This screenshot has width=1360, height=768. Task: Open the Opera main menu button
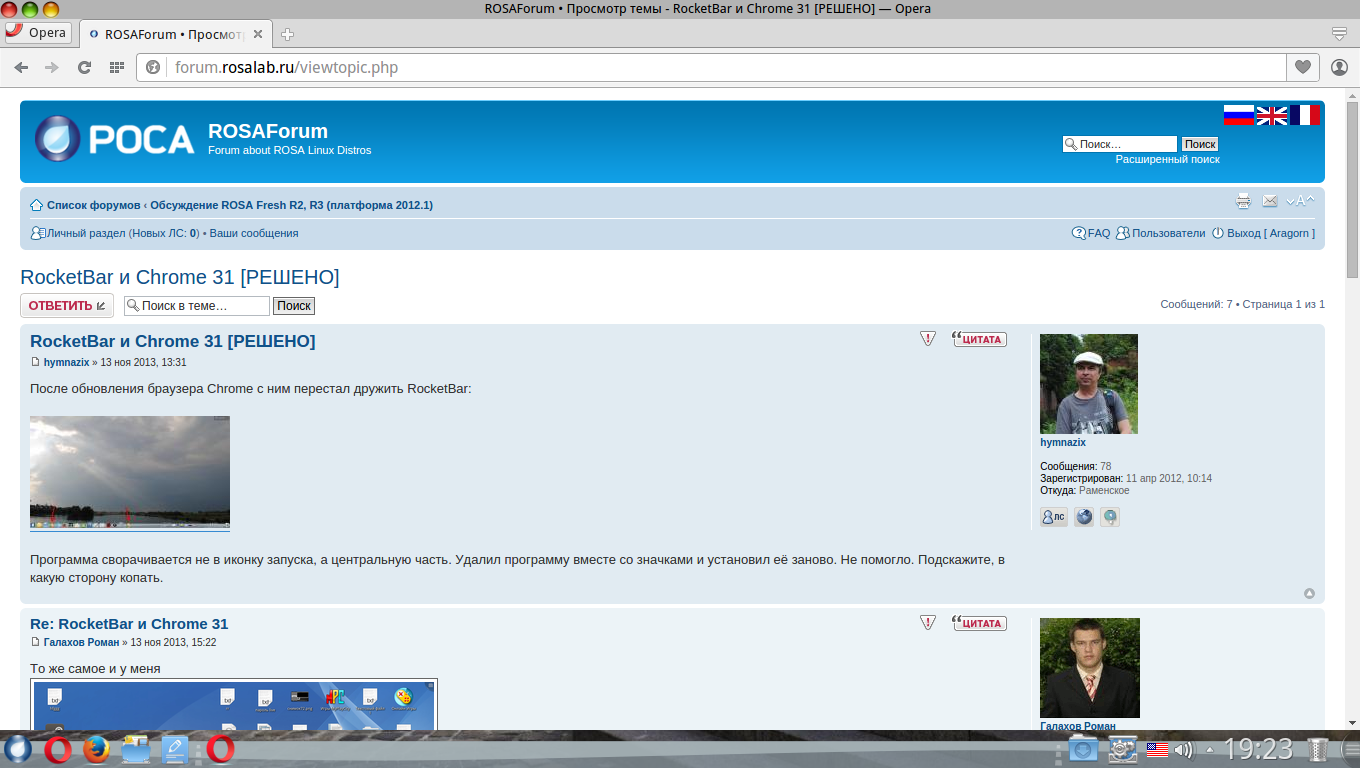pyautogui.click(x=37, y=33)
